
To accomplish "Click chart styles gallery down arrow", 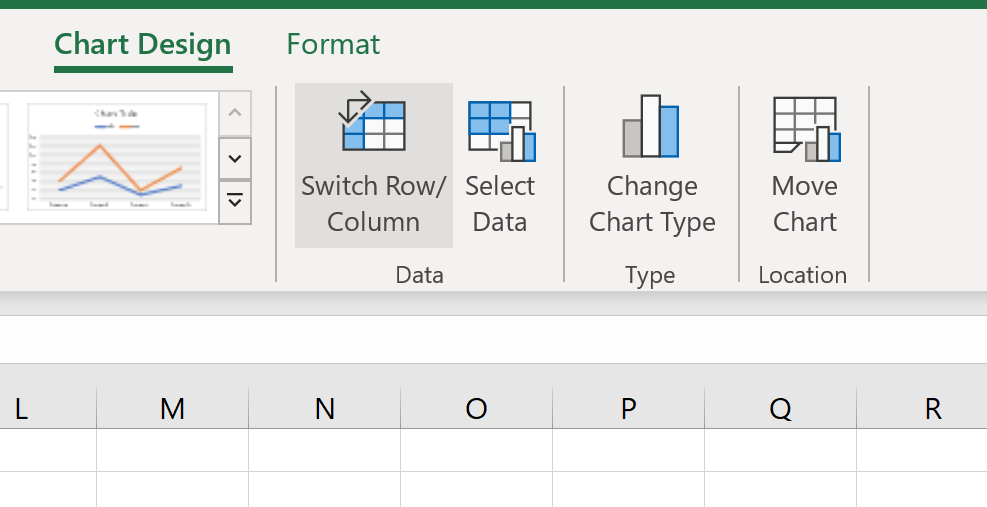I will (x=235, y=158).
